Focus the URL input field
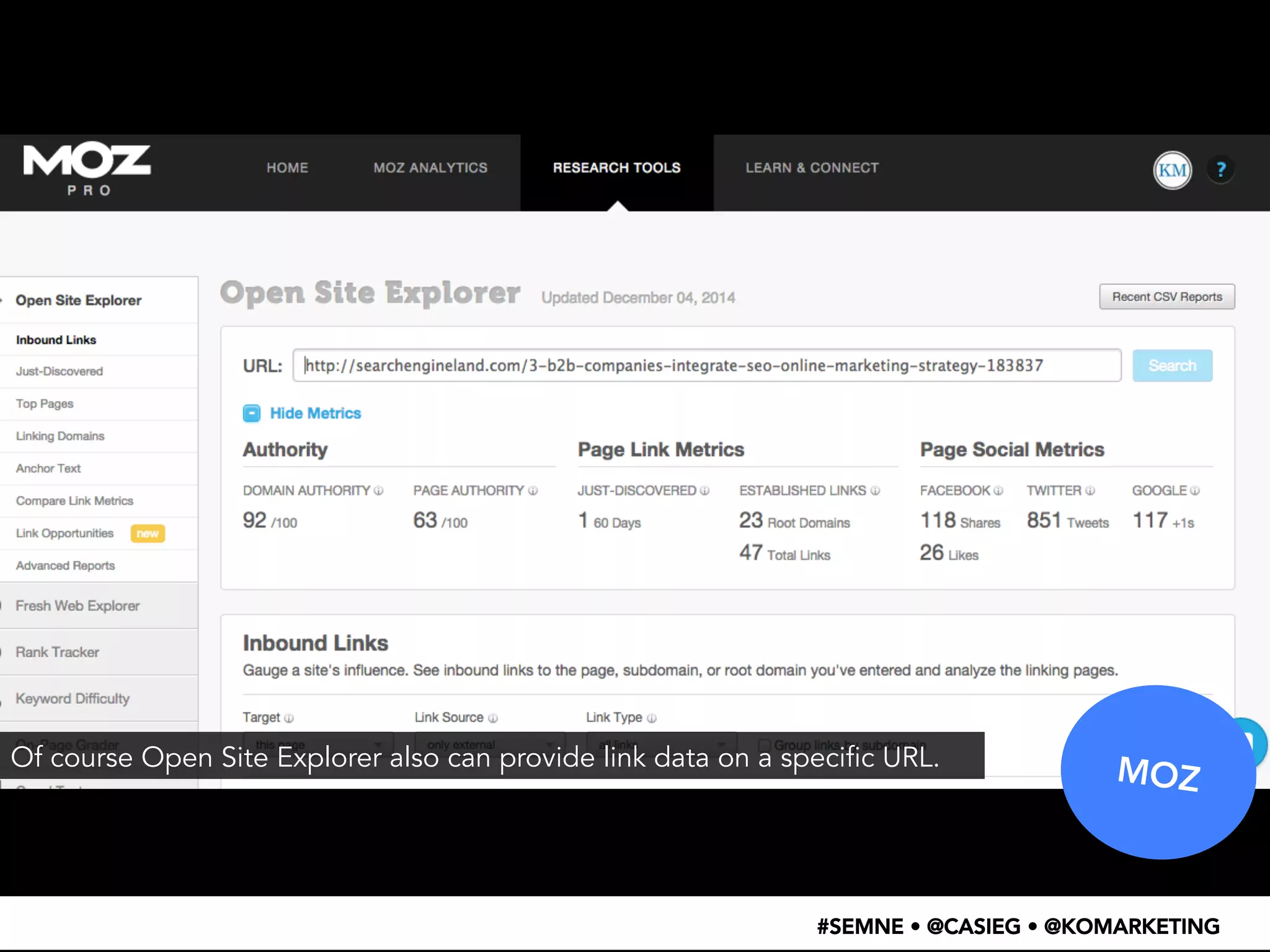The height and width of the screenshot is (952, 1270). pyautogui.click(x=707, y=366)
